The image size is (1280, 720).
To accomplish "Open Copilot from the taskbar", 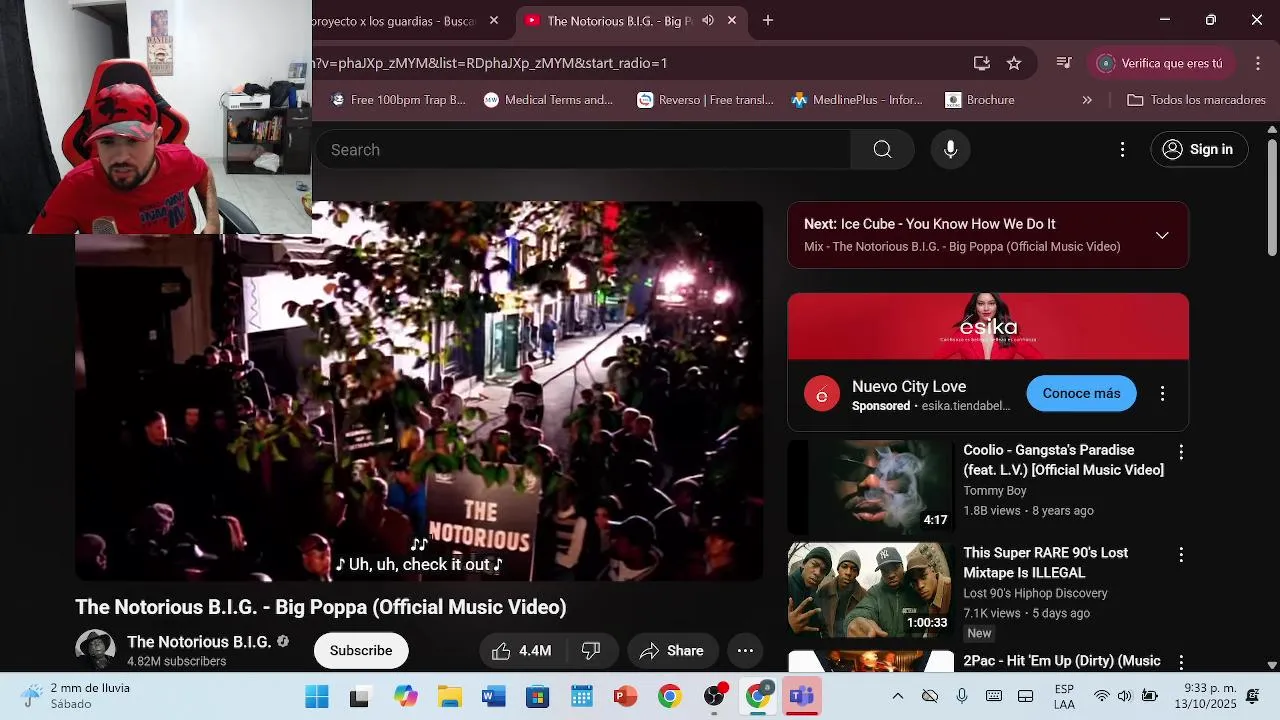I will pyautogui.click(x=405, y=696).
